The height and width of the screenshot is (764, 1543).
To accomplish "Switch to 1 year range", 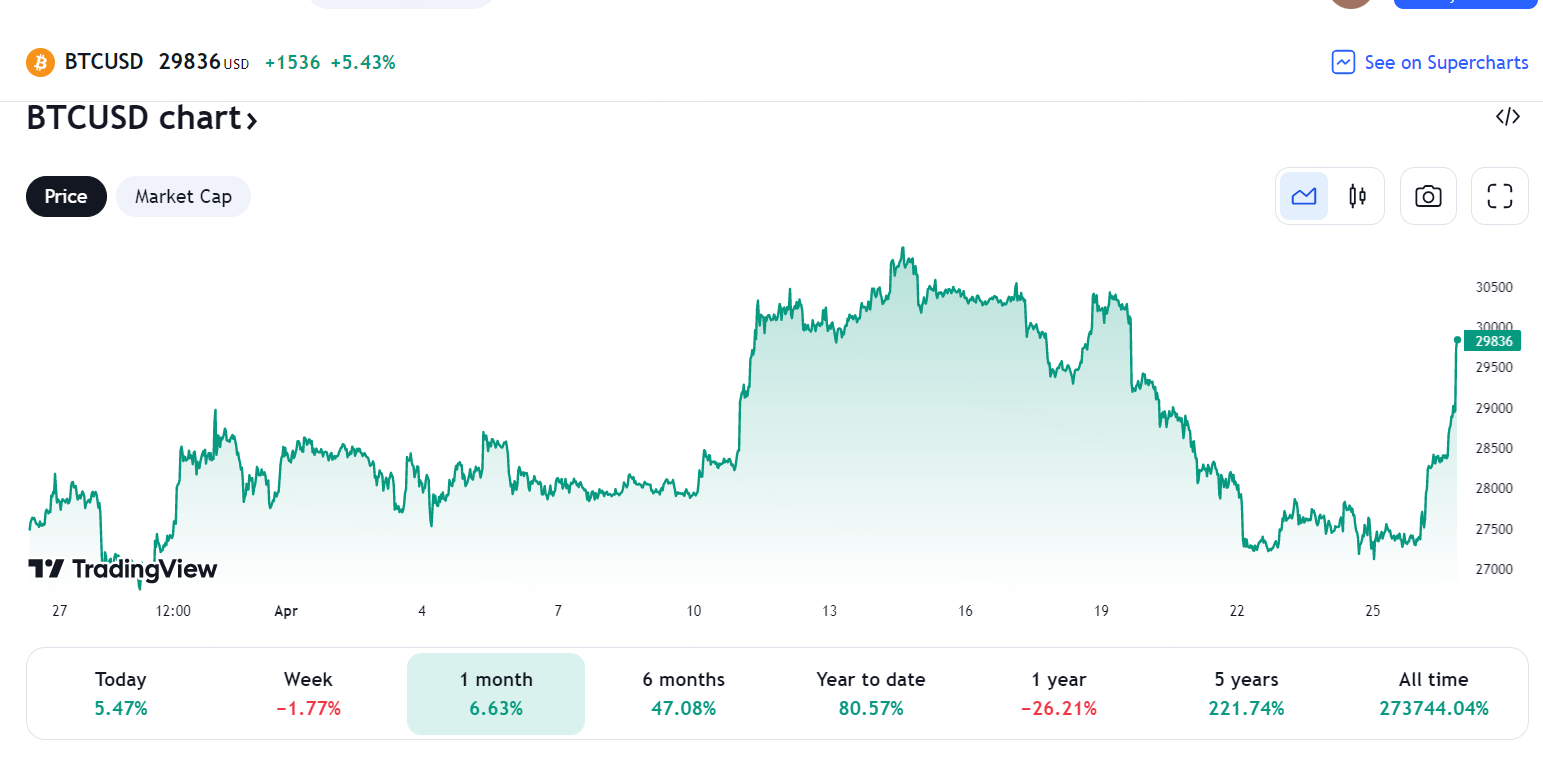I will [x=1058, y=694].
